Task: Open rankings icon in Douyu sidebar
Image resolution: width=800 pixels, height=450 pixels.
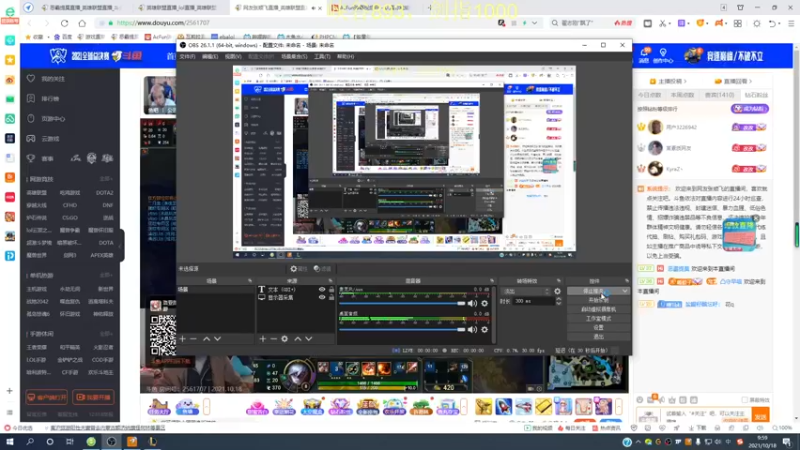Action: pos(31,98)
